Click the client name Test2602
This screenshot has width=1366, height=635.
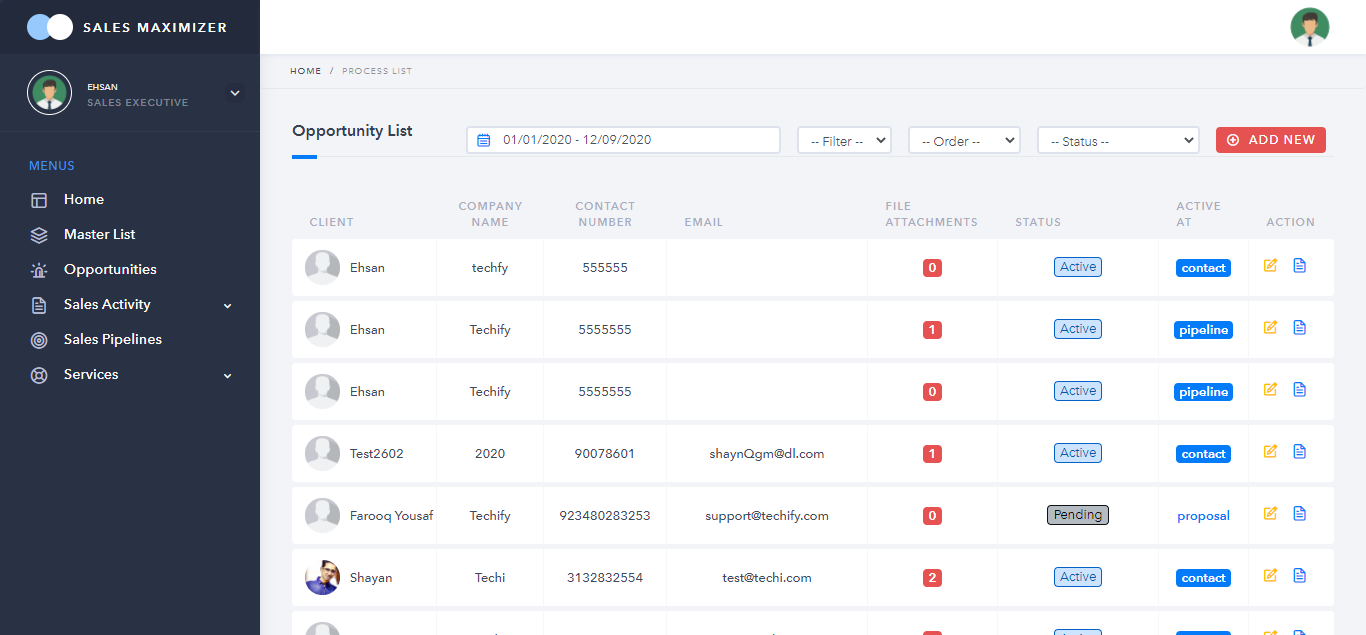pos(377,454)
